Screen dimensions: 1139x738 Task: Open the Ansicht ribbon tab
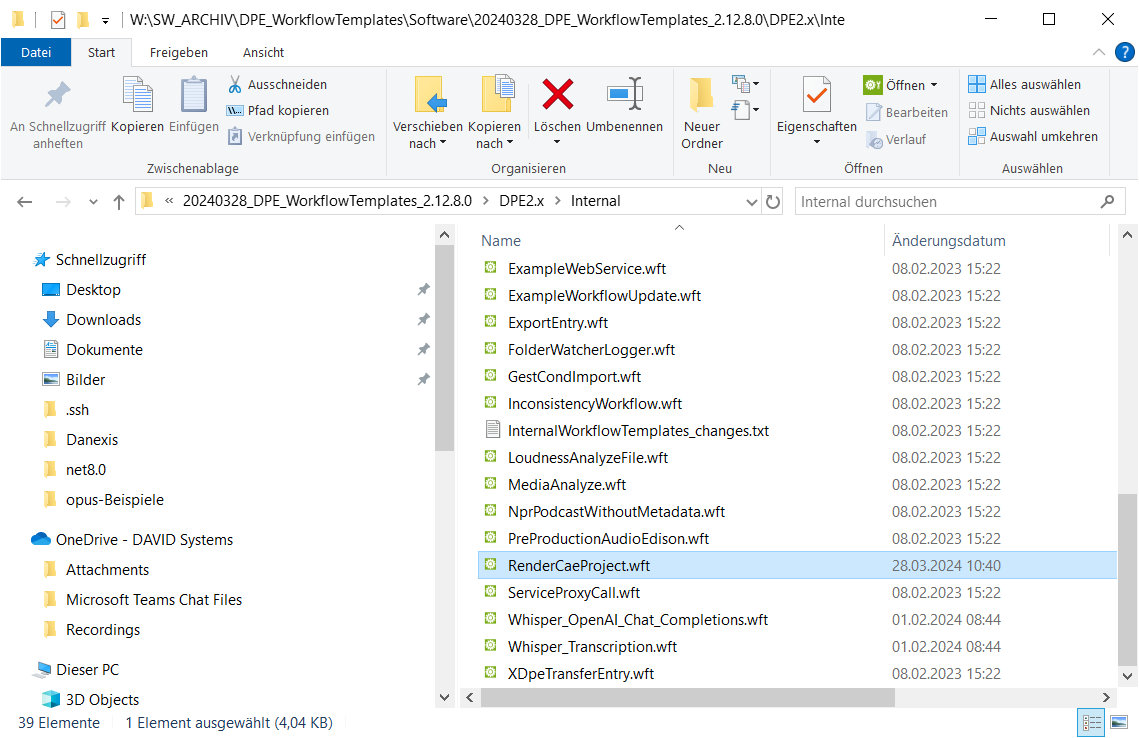click(x=263, y=52)
